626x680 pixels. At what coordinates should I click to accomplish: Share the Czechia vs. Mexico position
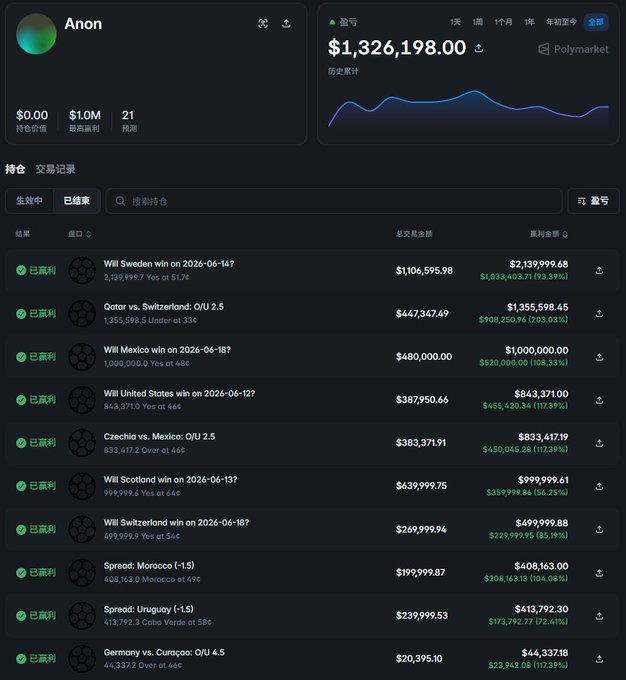(599, 443)
